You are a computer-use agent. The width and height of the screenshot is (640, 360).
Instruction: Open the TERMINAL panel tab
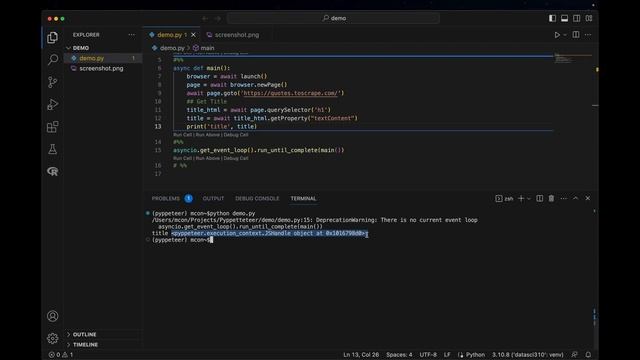pos(303,198)
